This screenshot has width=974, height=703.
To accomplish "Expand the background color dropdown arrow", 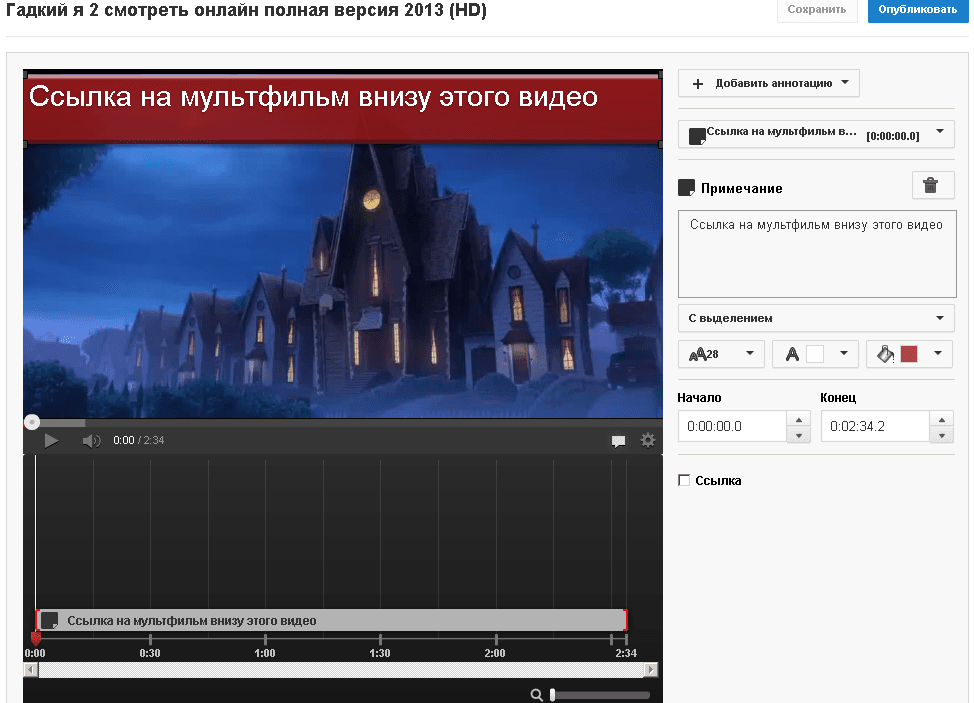I will [x=938, y=353].
